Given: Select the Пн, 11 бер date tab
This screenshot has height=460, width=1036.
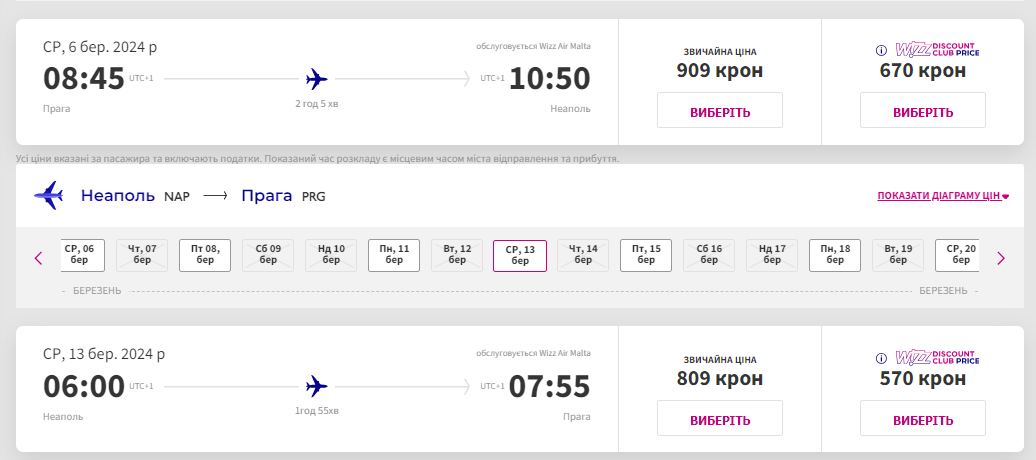Looking at the screenshot, I should pos(394,255).
